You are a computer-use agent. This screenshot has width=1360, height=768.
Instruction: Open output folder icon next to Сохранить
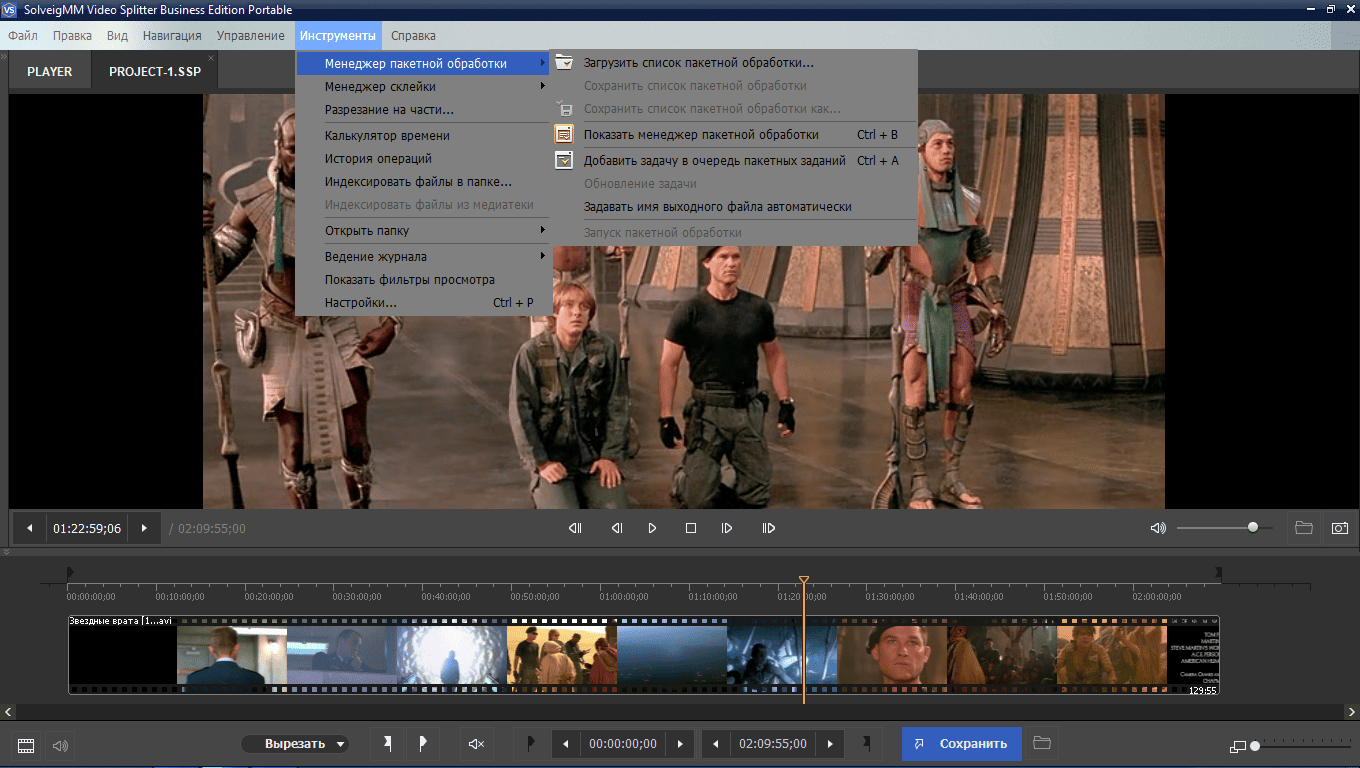[1042, 743]
